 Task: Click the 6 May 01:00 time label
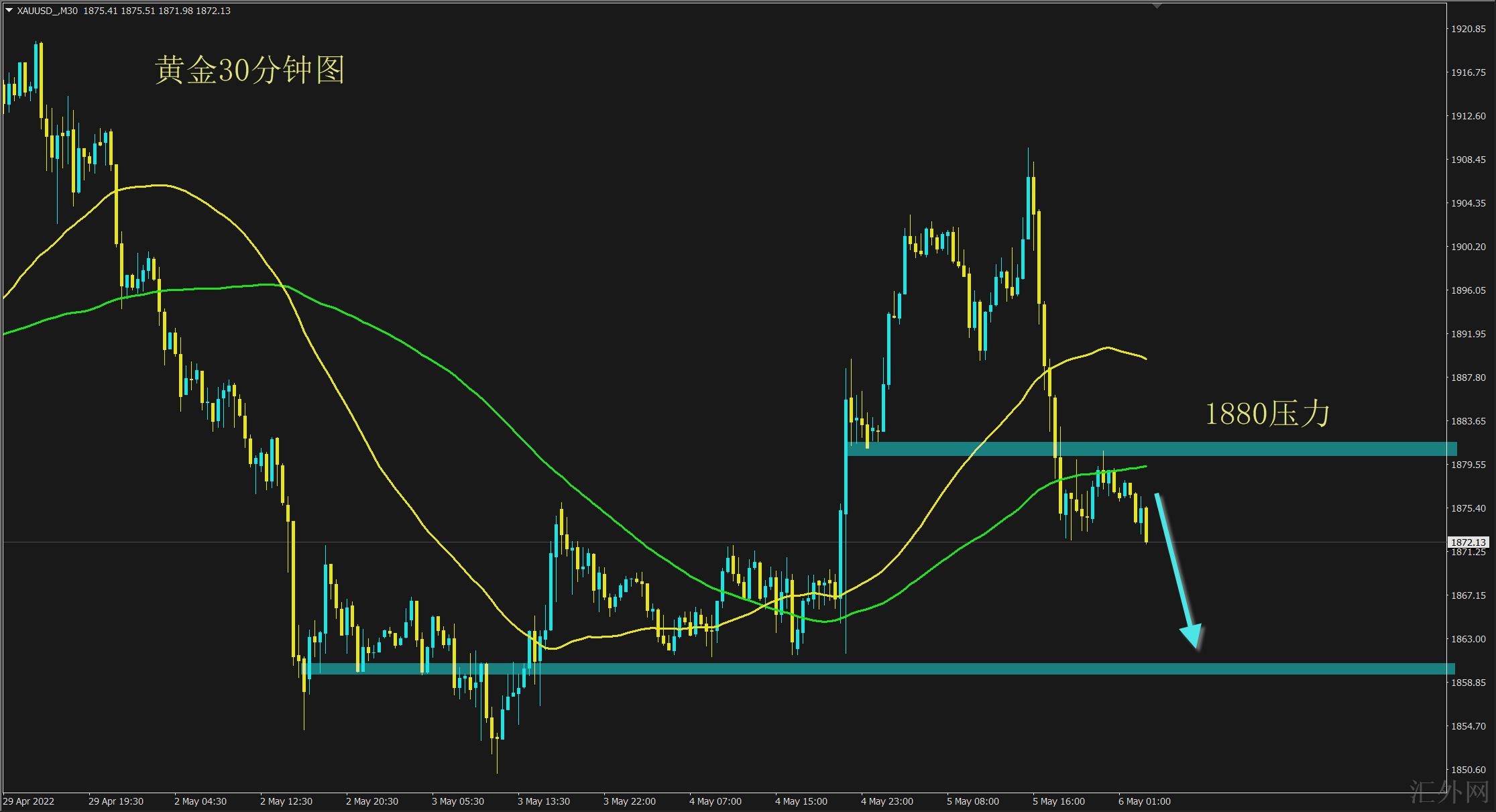[x=1144, y=801]
